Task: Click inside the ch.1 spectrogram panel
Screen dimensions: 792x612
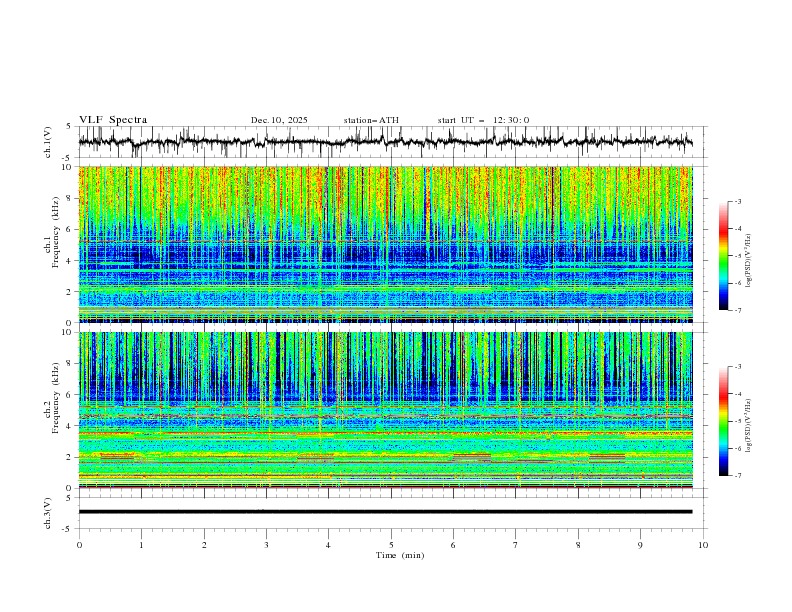Action: 386,244
